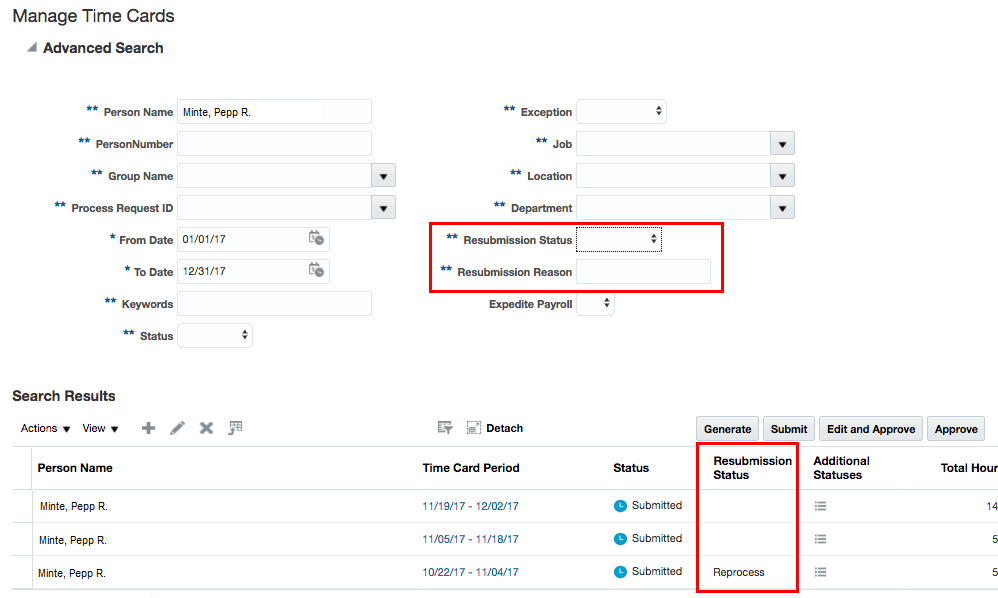Open the Actions menu

coord(45,428)
